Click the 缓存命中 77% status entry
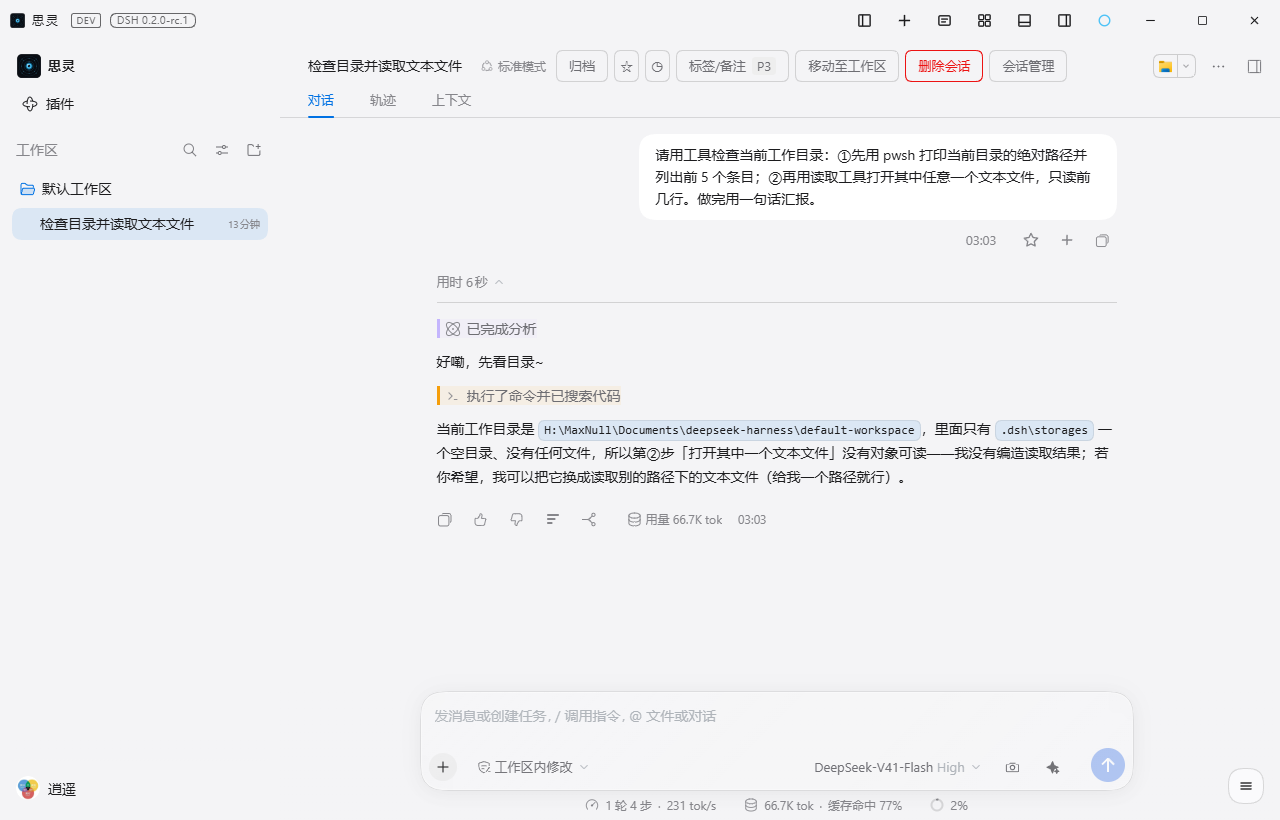Viewport: 1280px width, 820px height. point(864,805)
